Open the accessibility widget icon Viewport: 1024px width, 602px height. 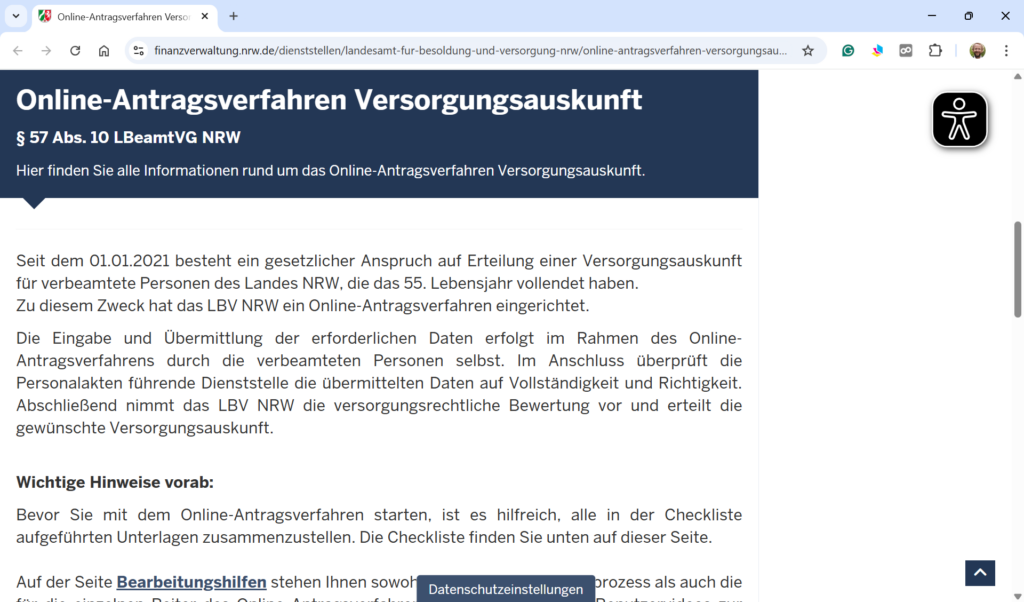click(960, 120)
